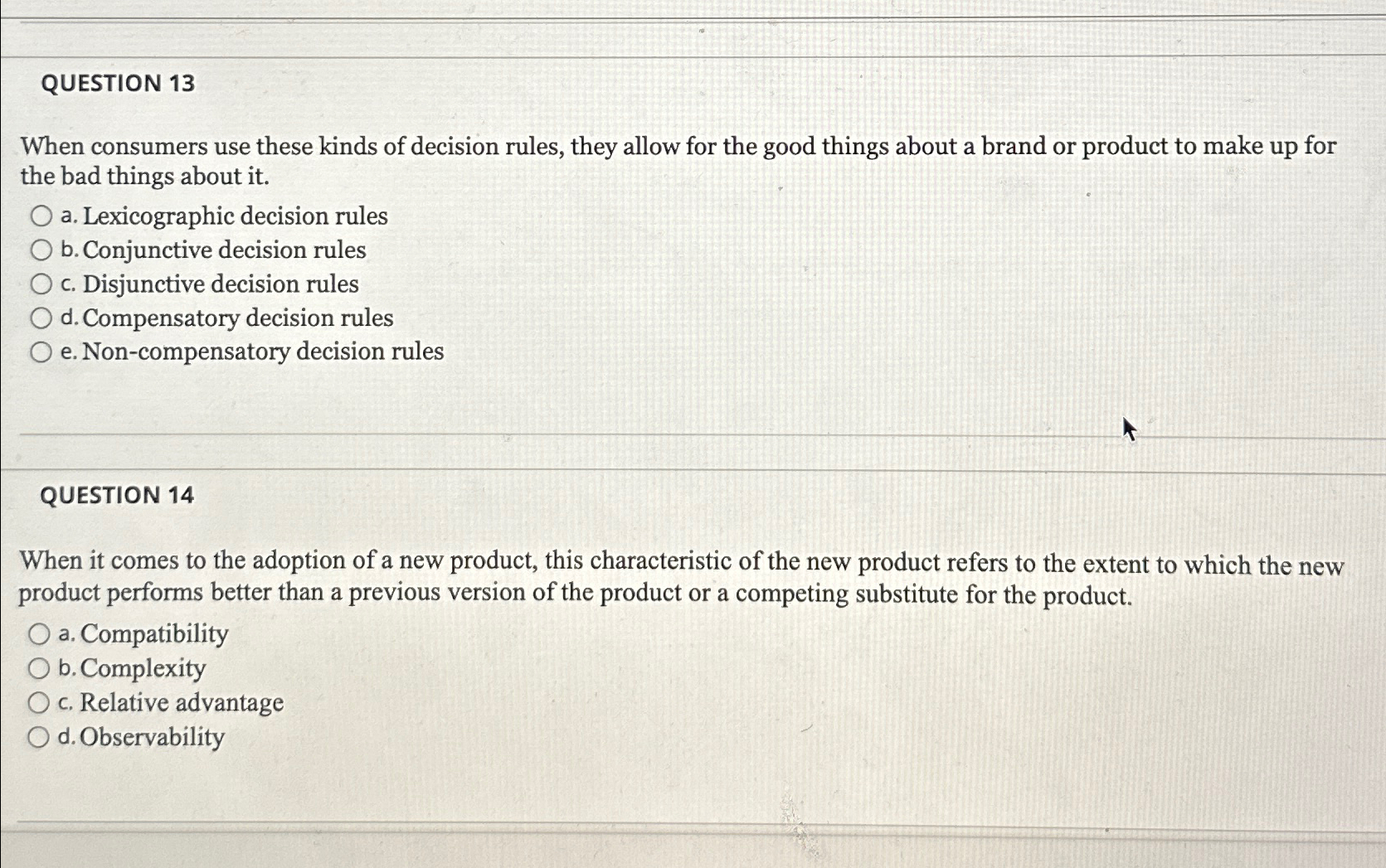
Task: Select radio button for Conjunctive decision rules
Action: tap(41, 250)
